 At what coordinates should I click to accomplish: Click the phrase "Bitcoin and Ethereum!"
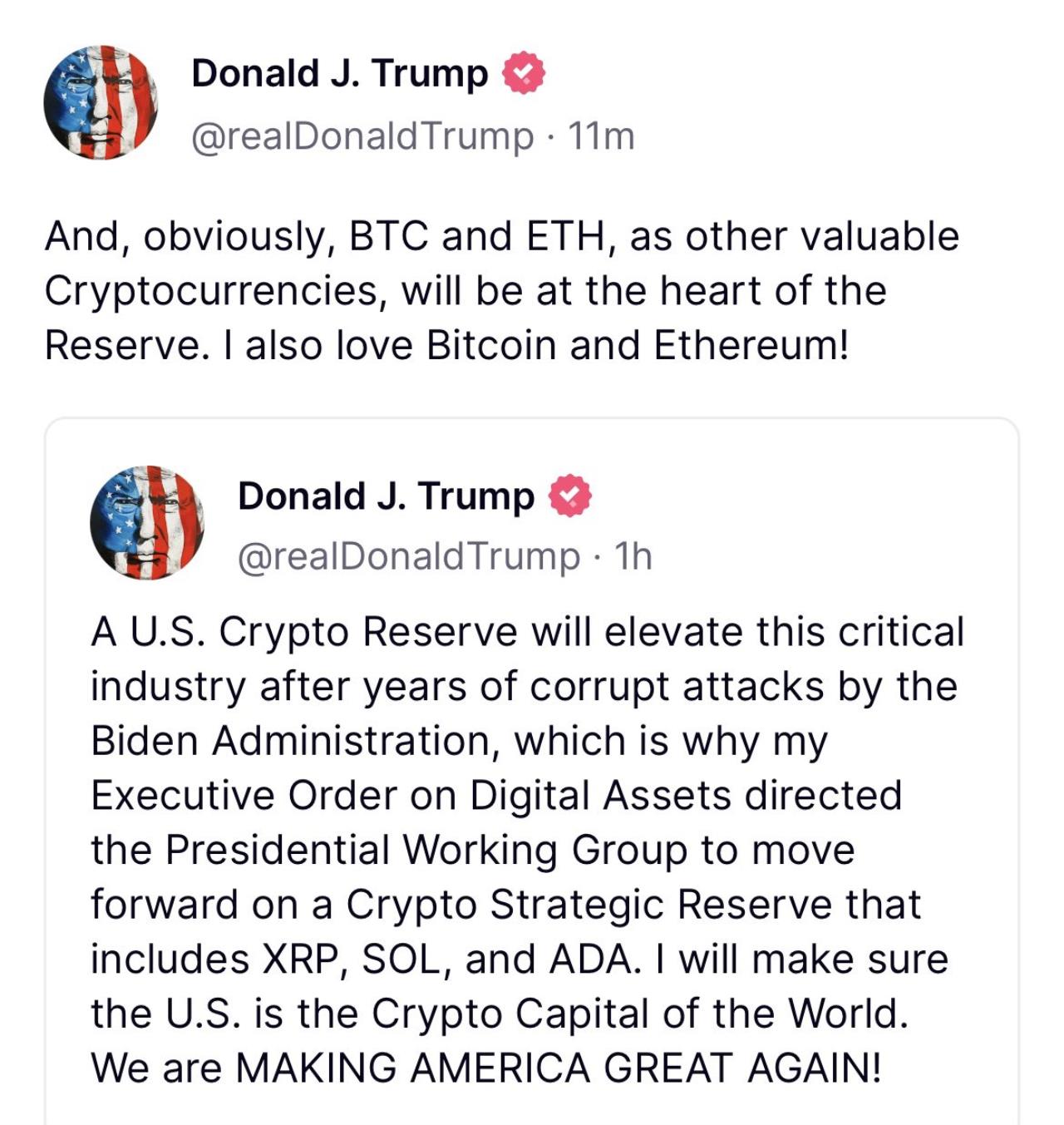[638, 345]
